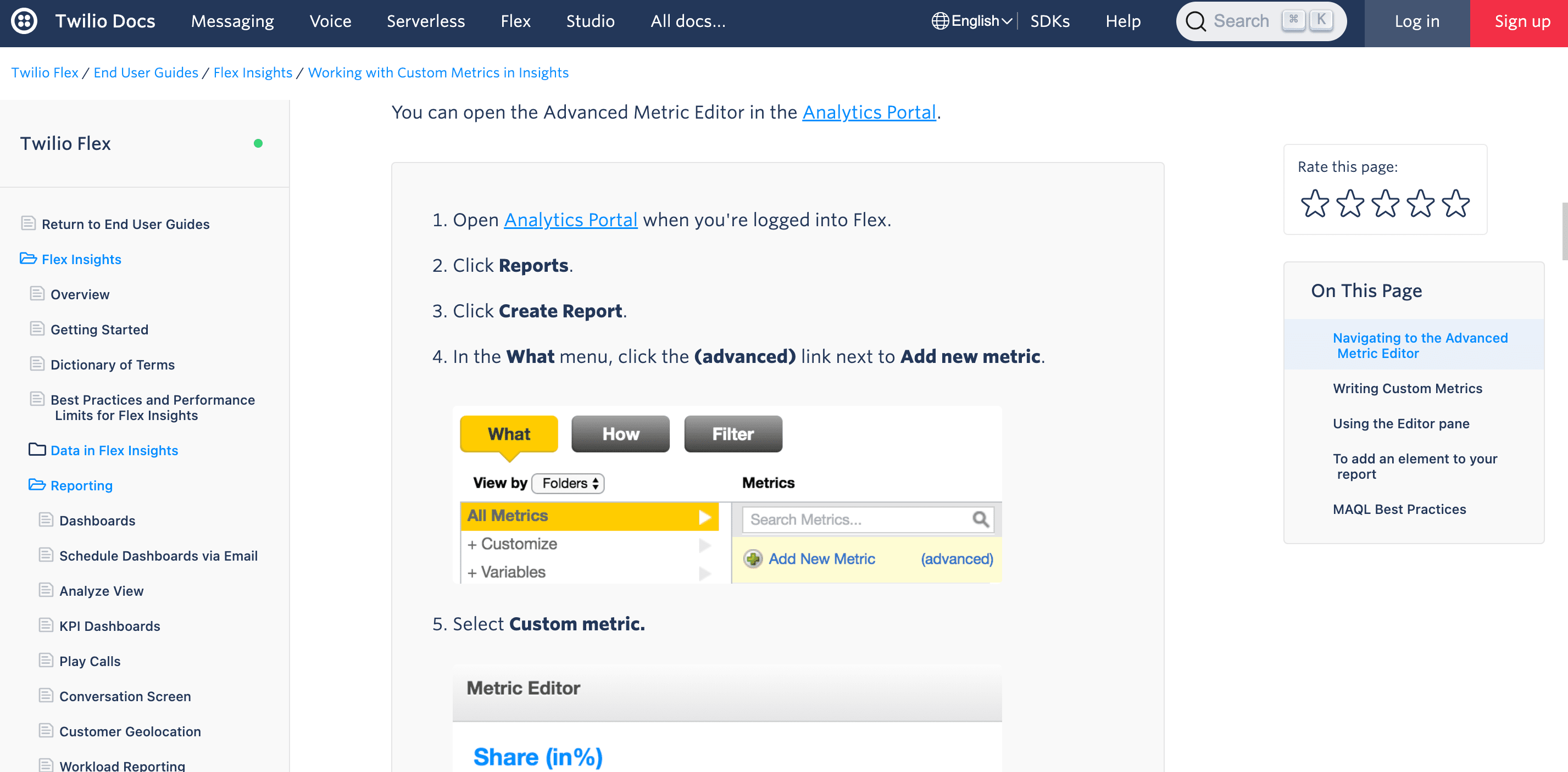Click the Data in Flex Insights folder icon
The height and width of the screenshot is (772, 1568).
[37, 450]
